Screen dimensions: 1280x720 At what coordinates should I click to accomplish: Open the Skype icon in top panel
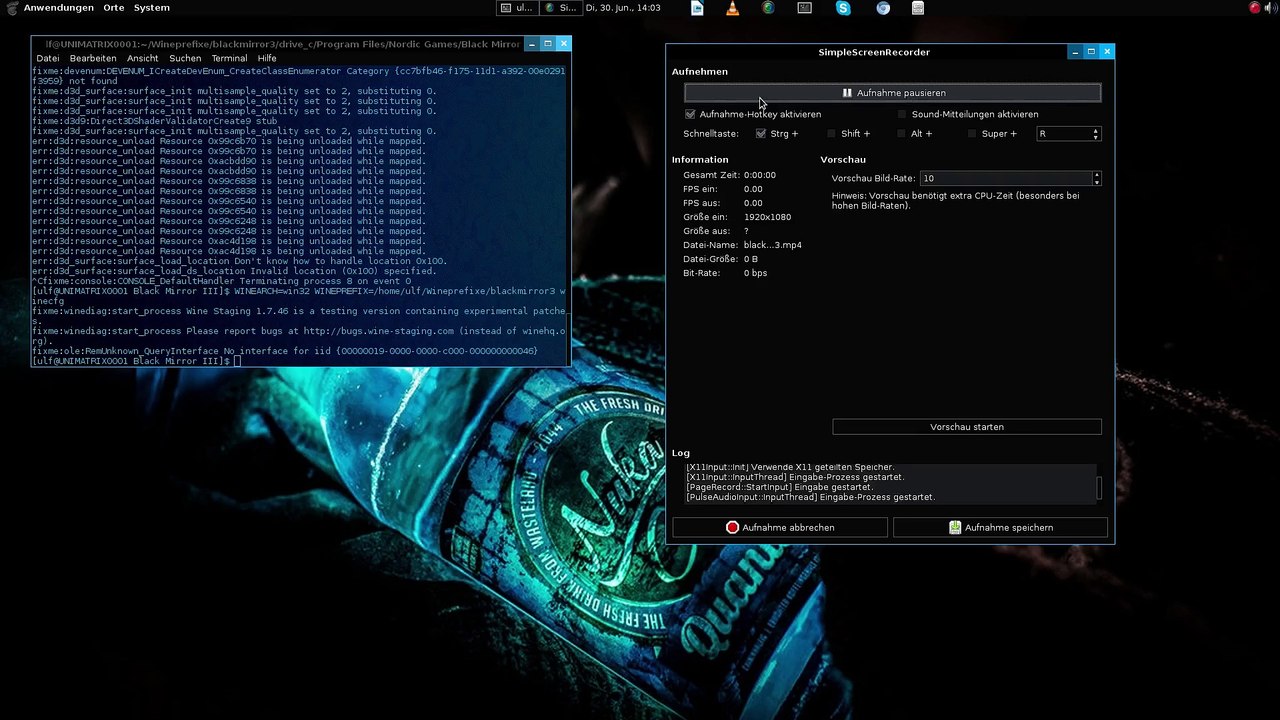843,8
